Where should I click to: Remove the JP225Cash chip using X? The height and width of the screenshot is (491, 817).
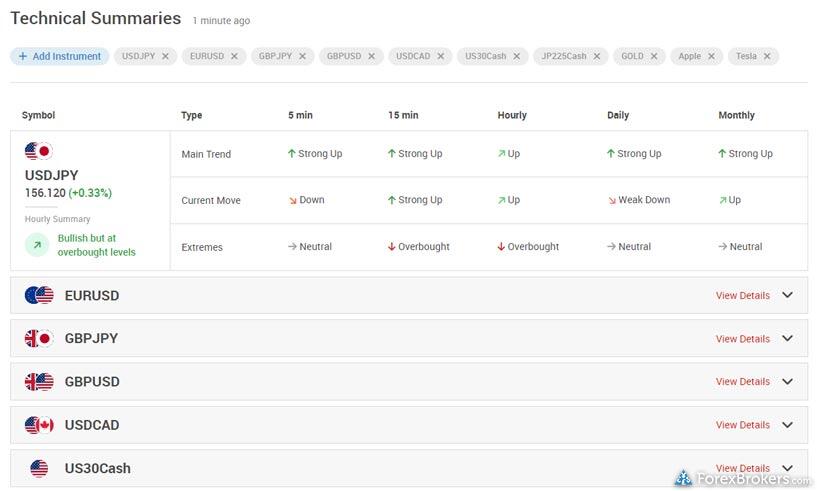click(x=597, y=57)
